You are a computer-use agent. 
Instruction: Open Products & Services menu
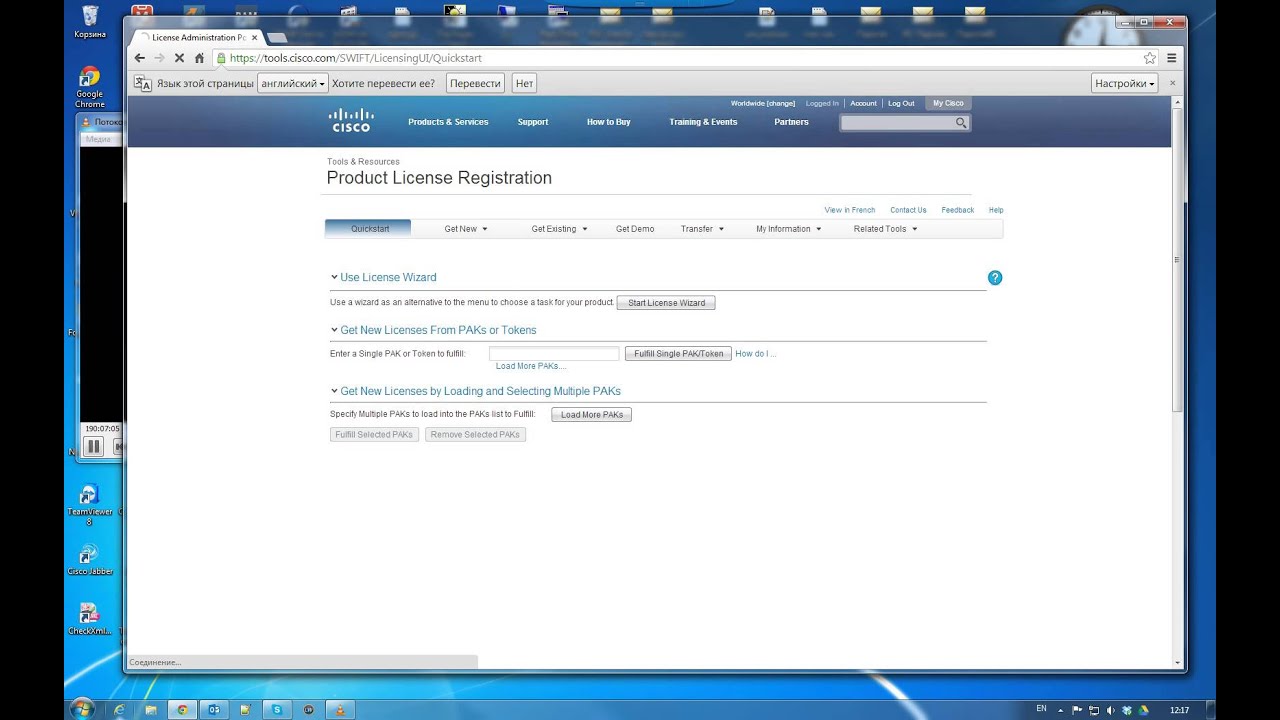click(448, 122)
